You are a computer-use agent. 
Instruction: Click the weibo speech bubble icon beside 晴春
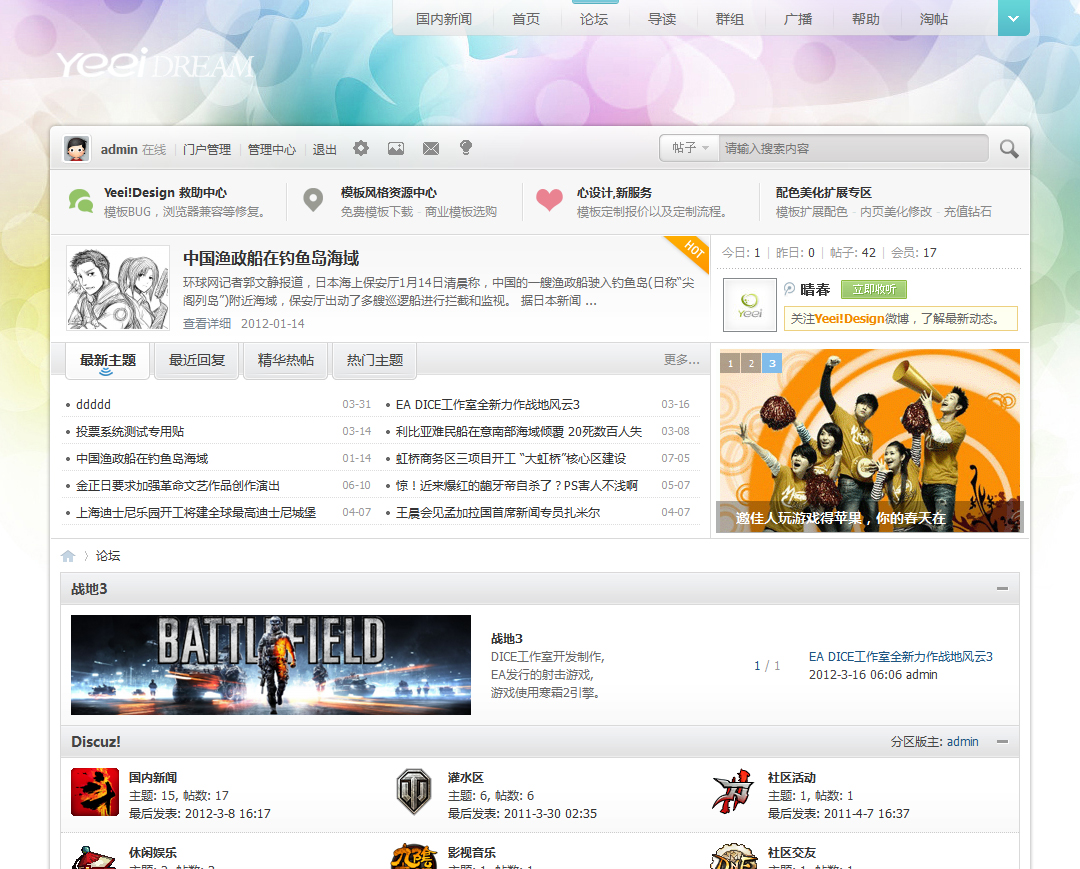tap(789, 289)
